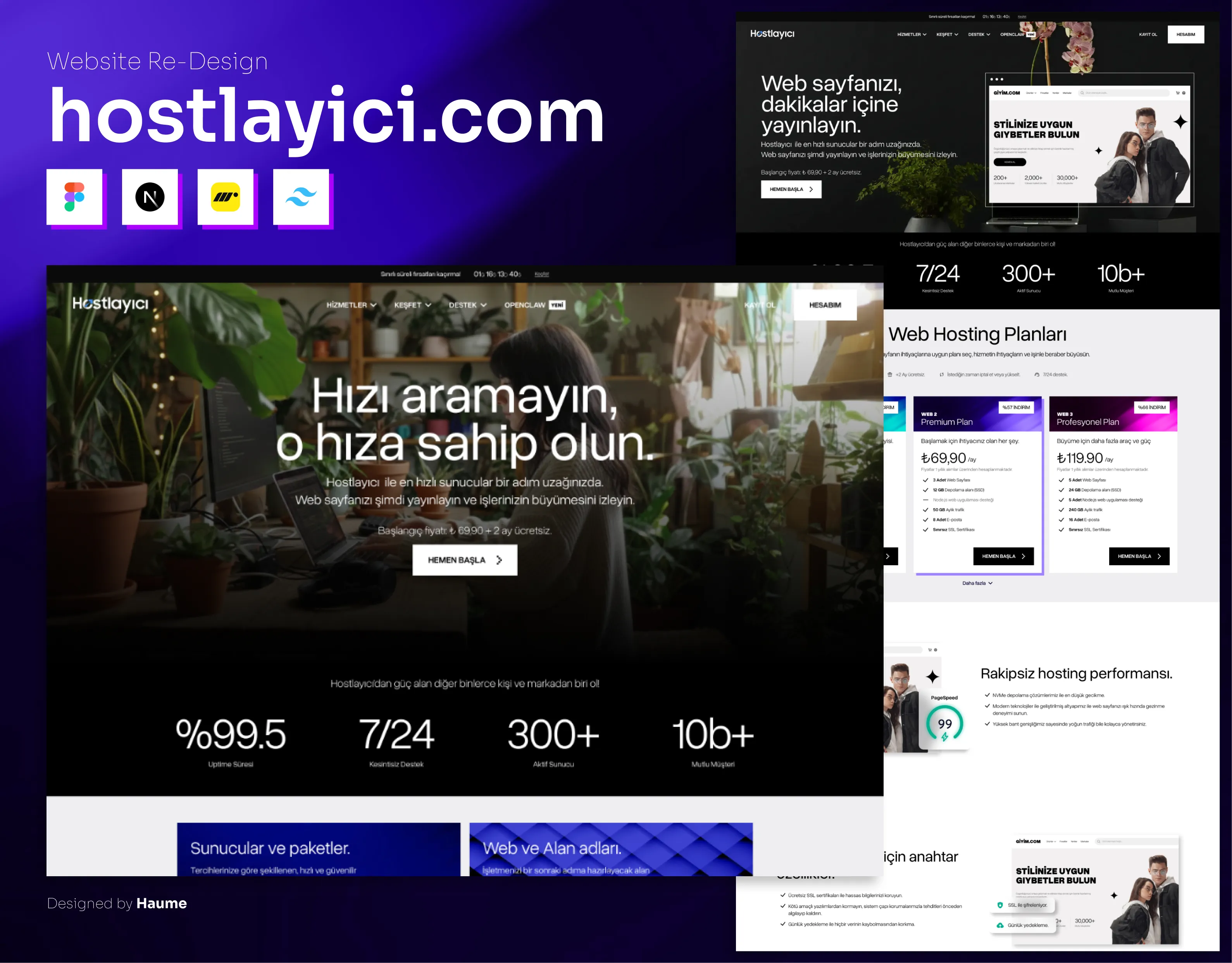Expand the Daha fazla link under the plans
Image resolution: width=1232 pixels, height=963 pixels.
977,583
